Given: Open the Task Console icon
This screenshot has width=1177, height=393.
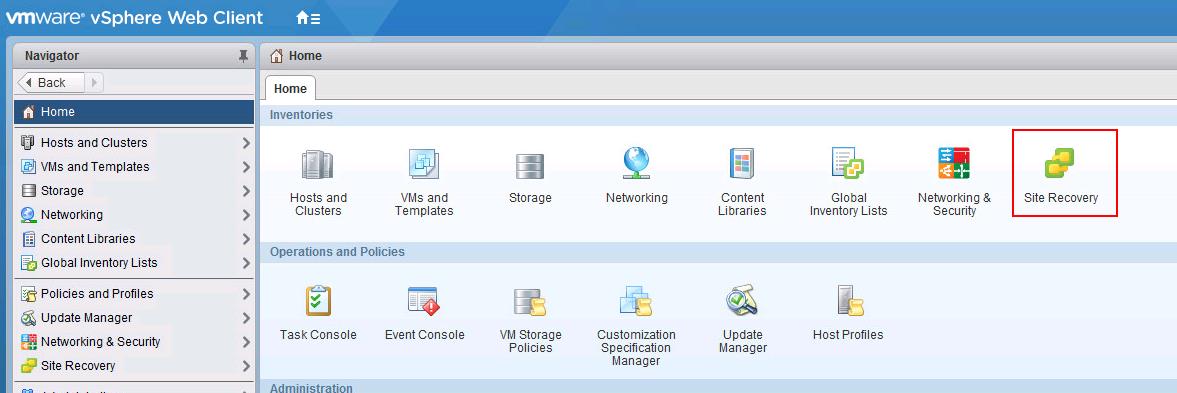Looking at the screenshot, I should coord(318,301).
